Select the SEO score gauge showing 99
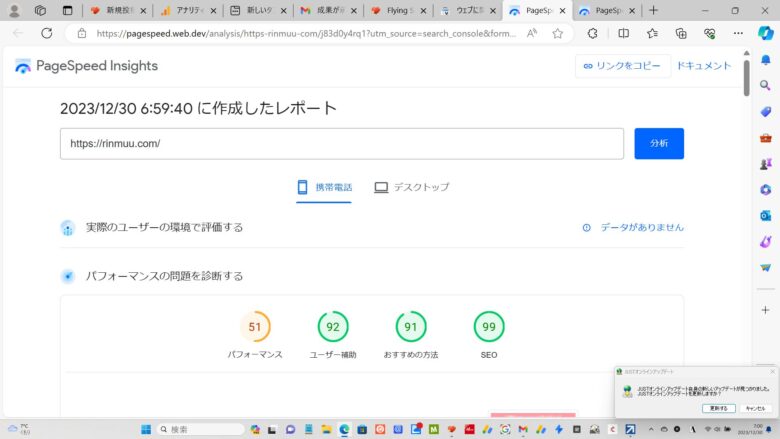Screen dimensions: 780x439 pos(489,327)
